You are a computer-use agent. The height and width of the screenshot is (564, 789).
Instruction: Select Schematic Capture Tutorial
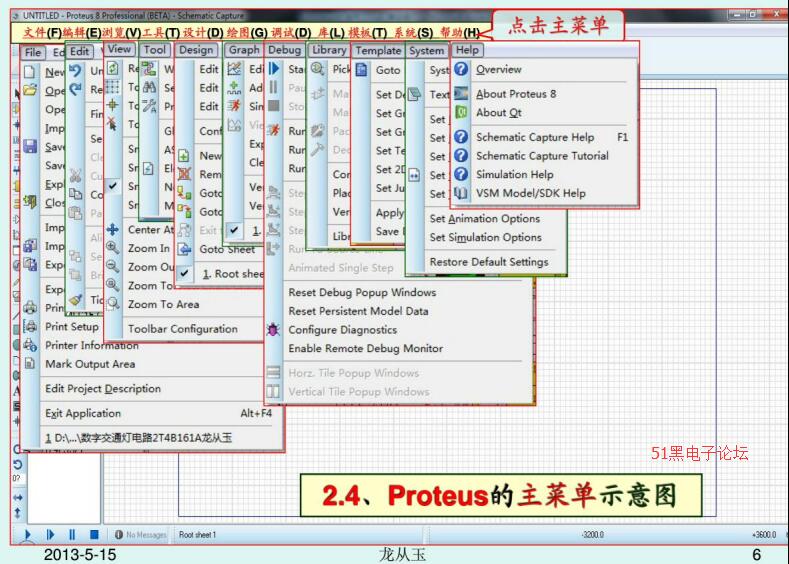[542, 156]
